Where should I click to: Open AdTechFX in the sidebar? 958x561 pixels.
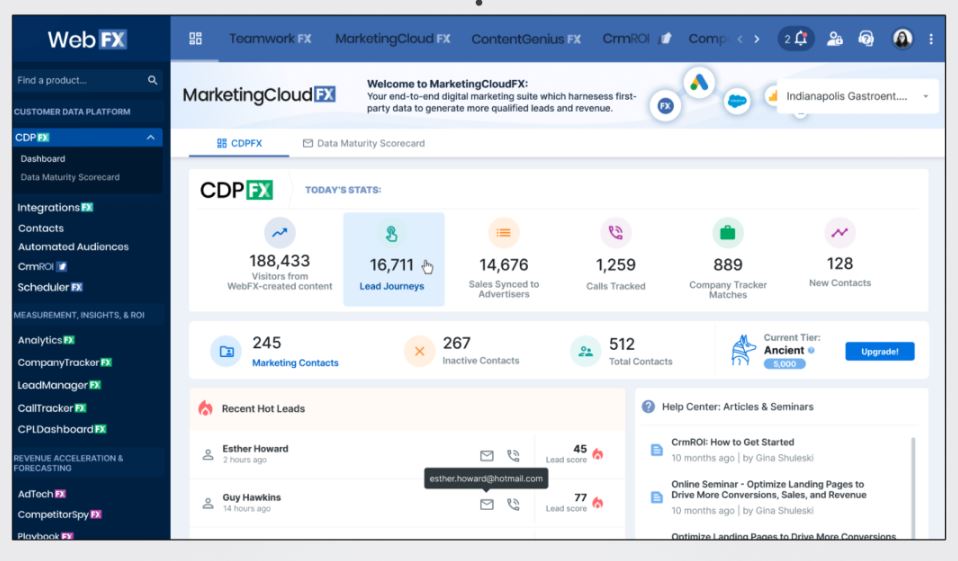pyautogui.click(x=41, y=494)
